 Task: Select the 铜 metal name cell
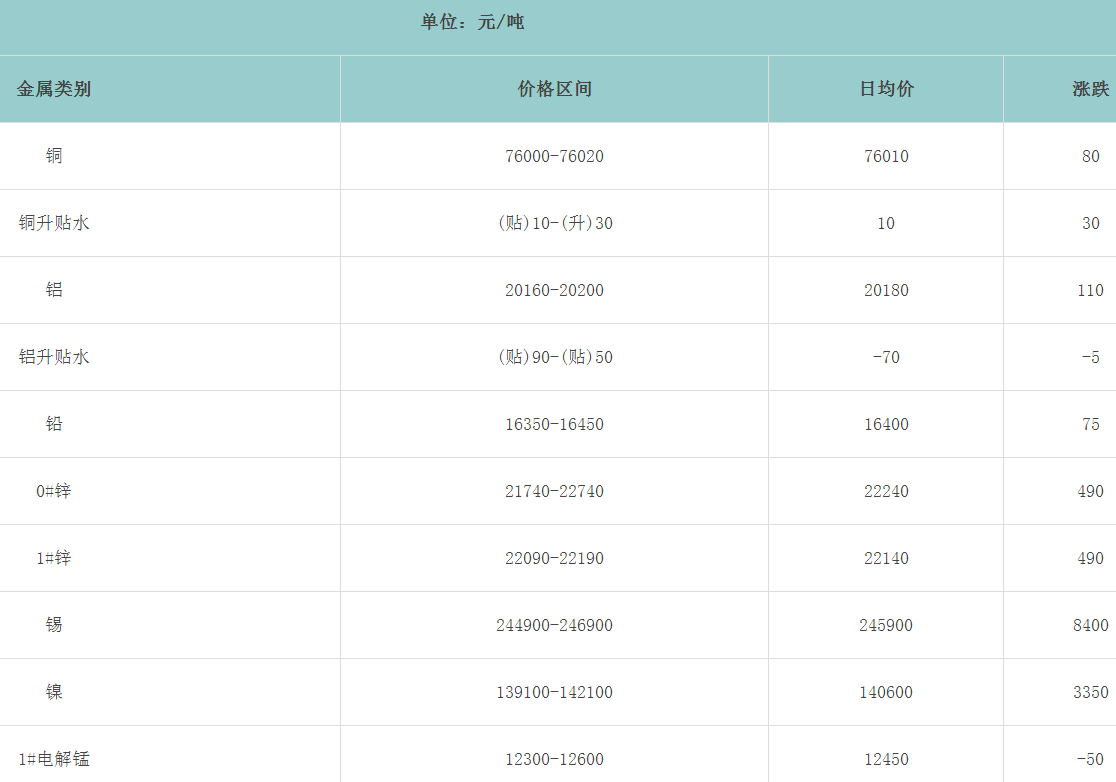54,156
